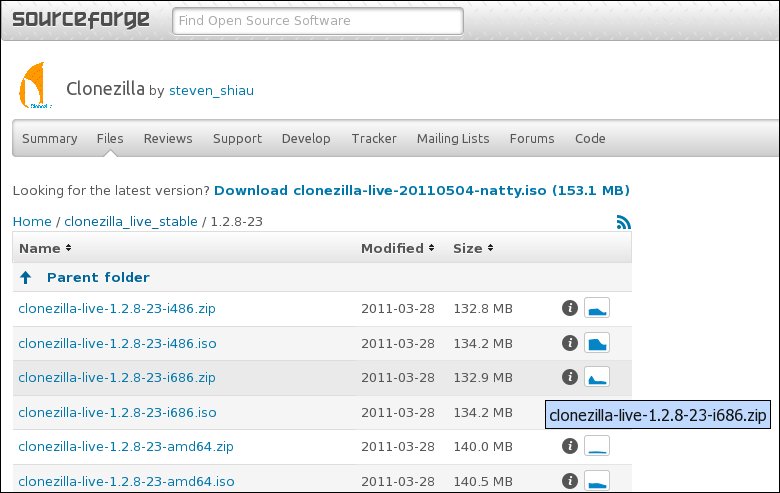The width and height of the screenshot is (780, 493).
Task: View download stats for clonezilla-live-1.2.8-23-i486.iso
Action: 596,343
